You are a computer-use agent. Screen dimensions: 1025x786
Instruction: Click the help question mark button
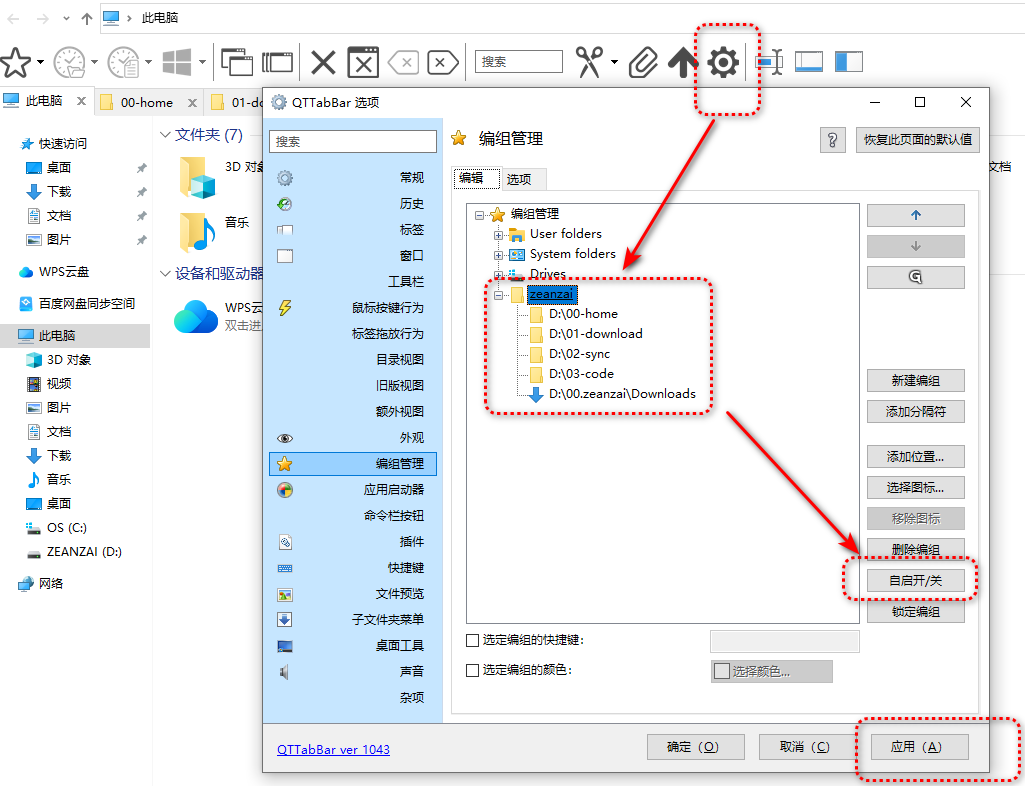click(832, 140)
